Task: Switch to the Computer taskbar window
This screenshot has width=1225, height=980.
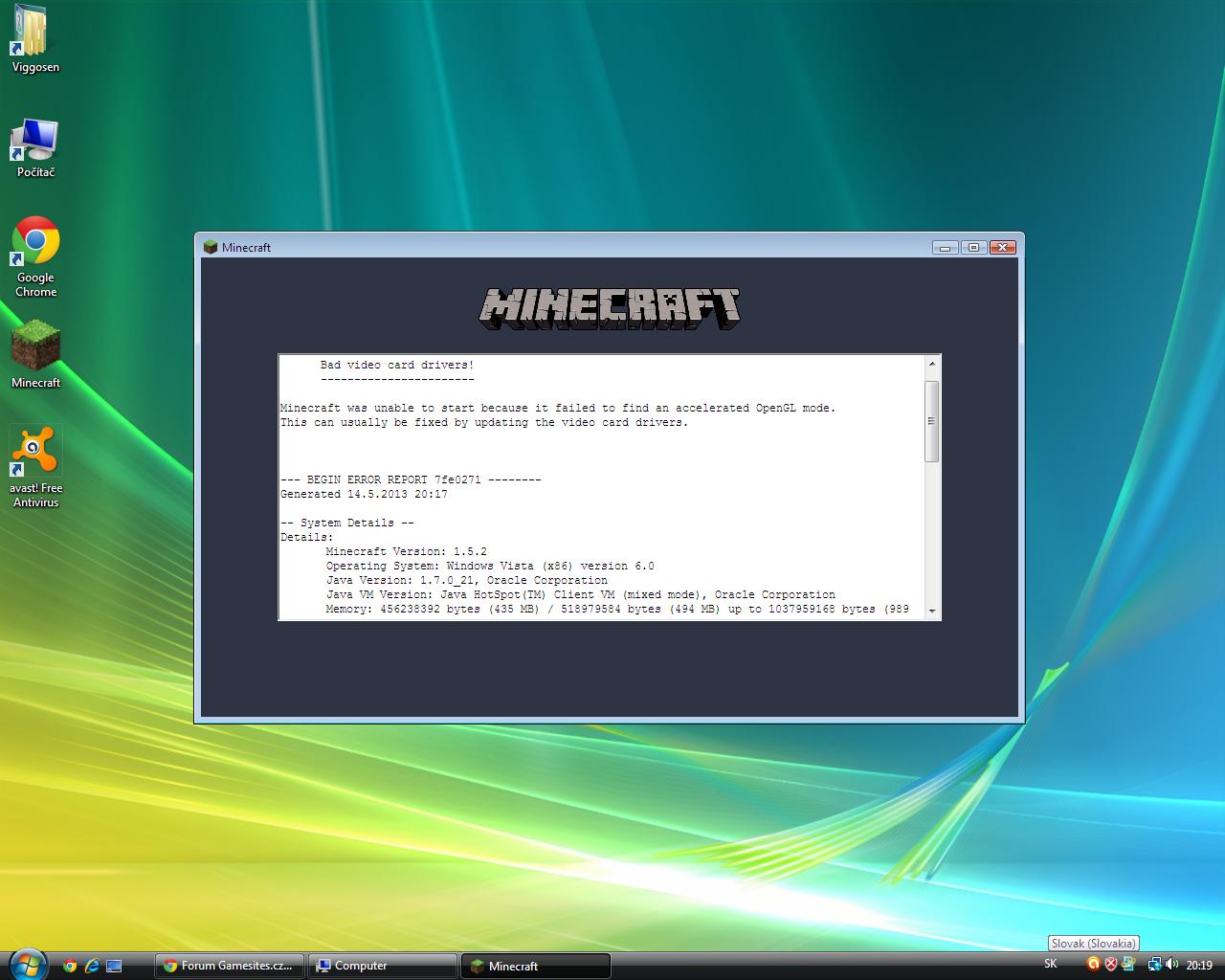Action: pyautogui.click(x=382, y=966)
